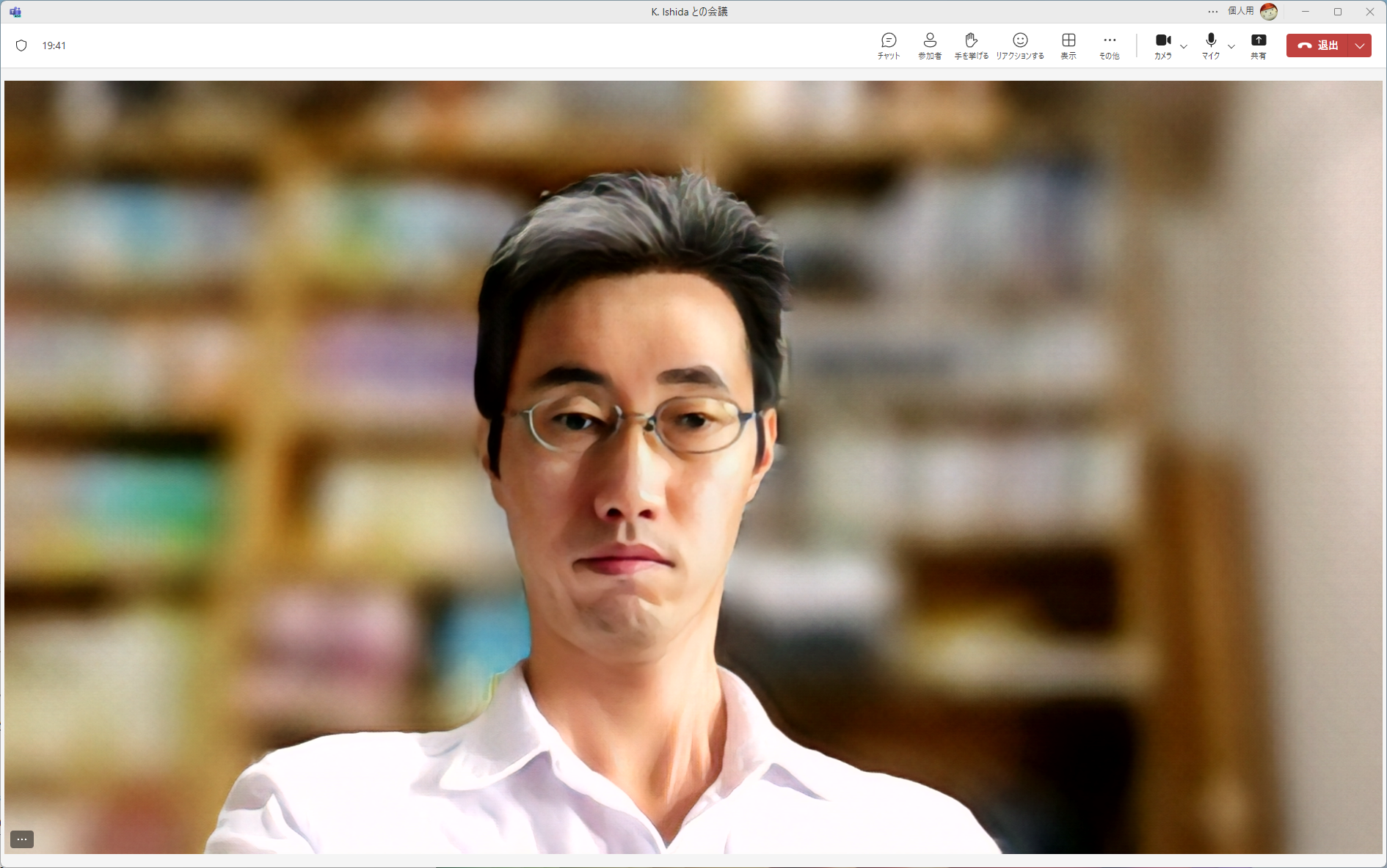The image size is (1387, 868).
Task: Minimize the meeting window
Action: coord(1306,12)
